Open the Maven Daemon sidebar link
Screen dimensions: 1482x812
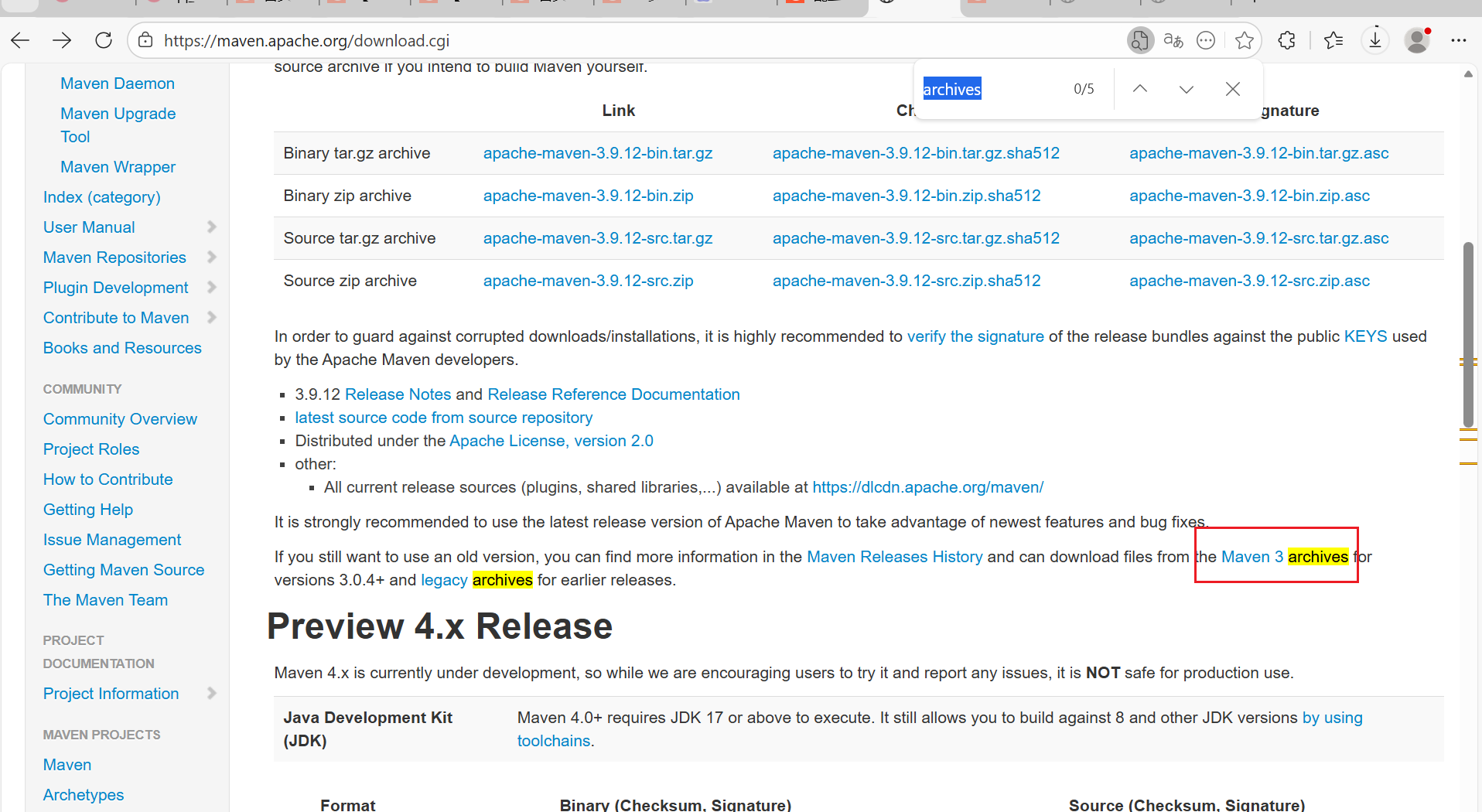(x=118, y=84)
